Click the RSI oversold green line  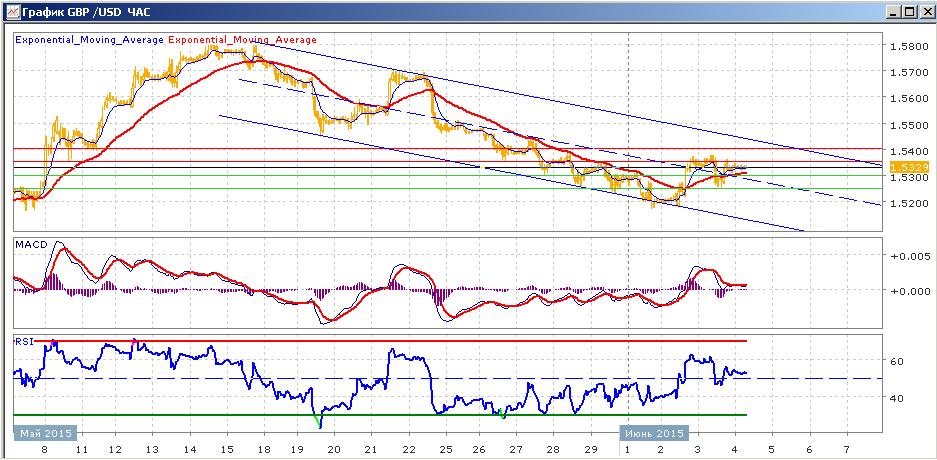click(x=380, y=415)
